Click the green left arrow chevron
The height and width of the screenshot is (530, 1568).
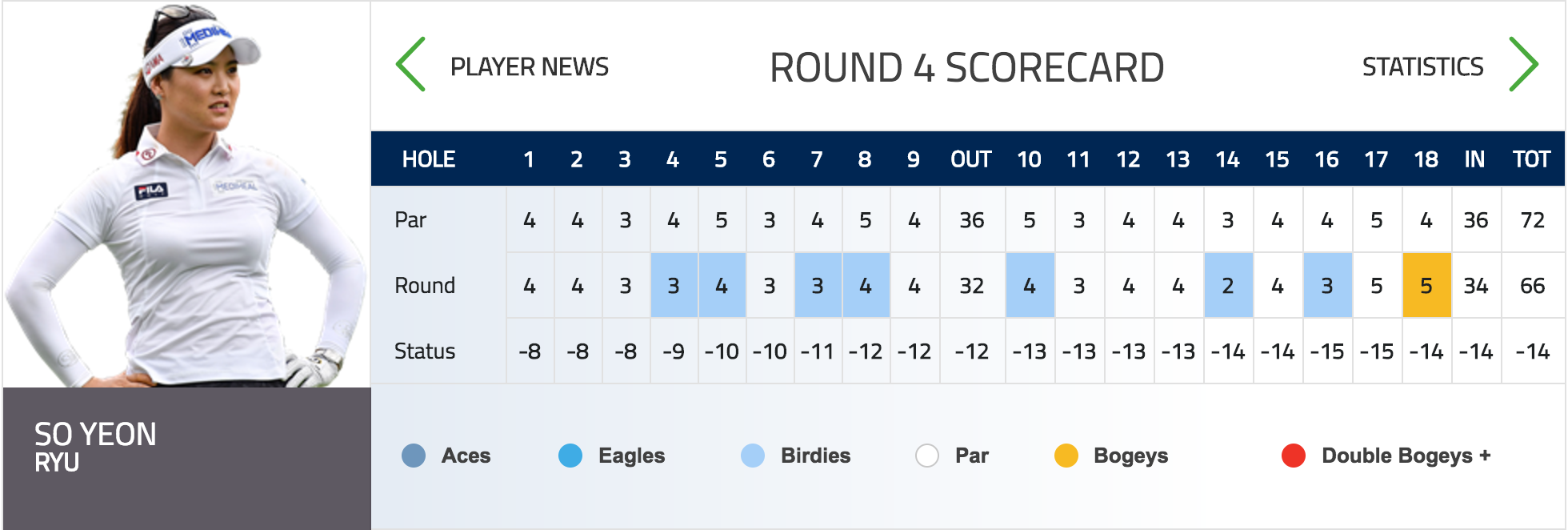click(411, 65)
